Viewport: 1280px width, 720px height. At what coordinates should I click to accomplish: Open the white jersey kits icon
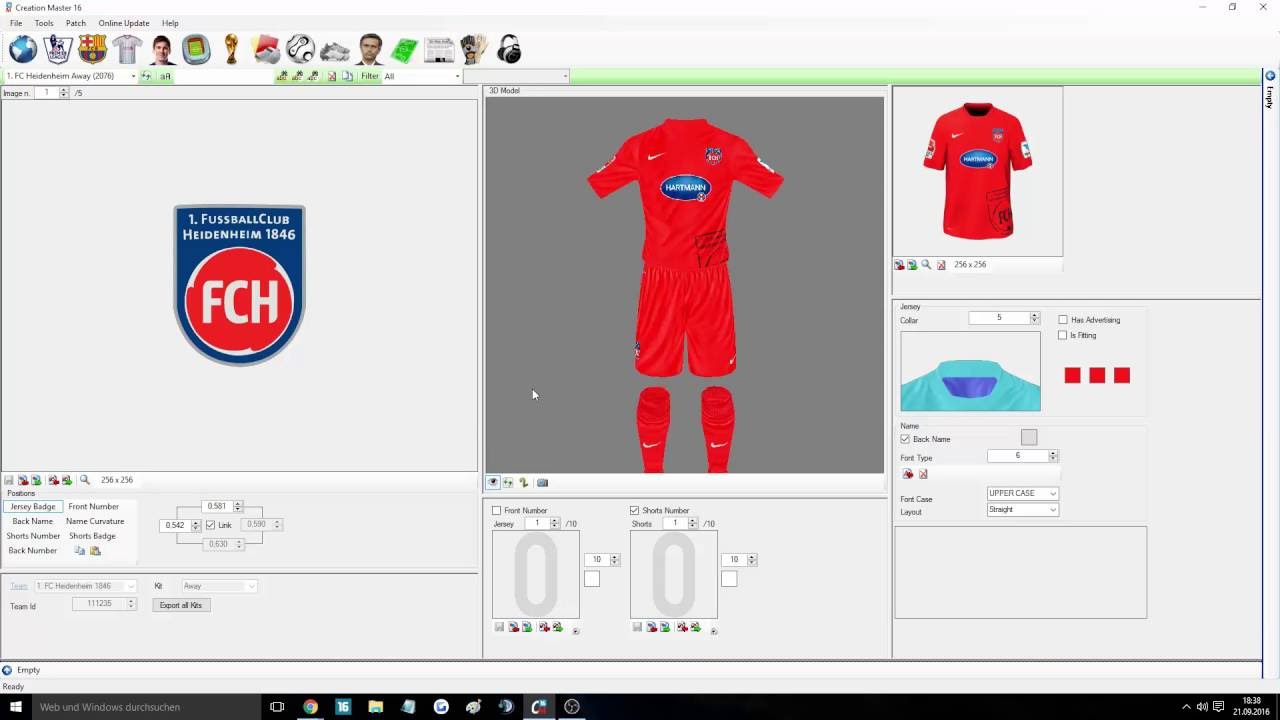pos(127,49)
